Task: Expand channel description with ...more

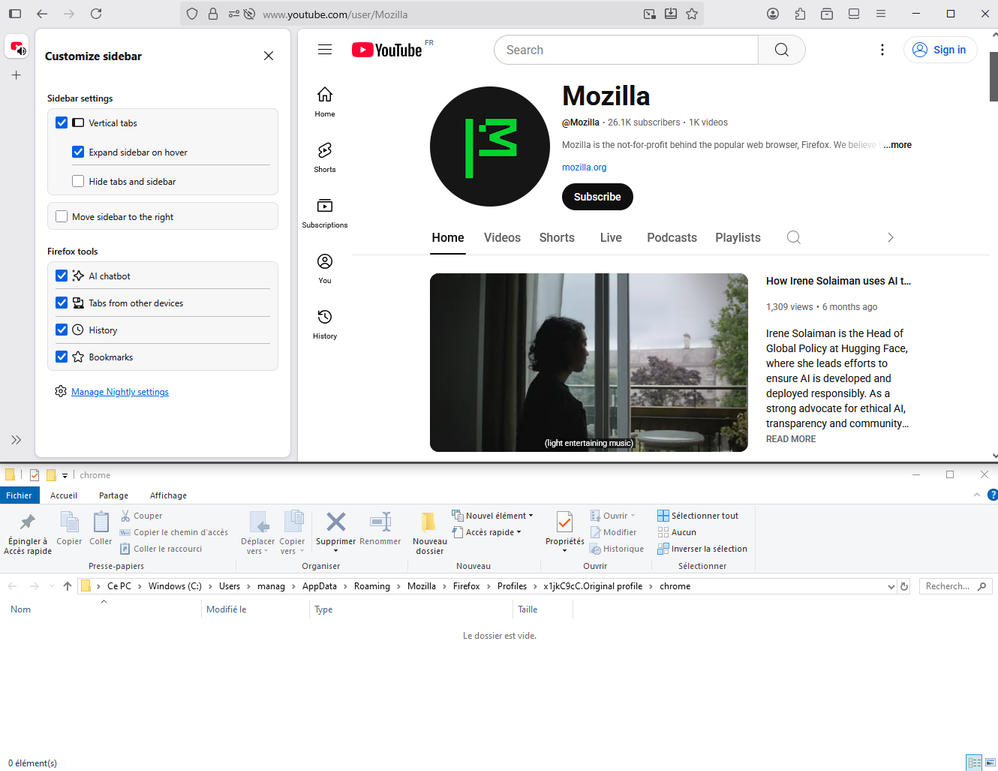Action: click(x=897, y=145)
